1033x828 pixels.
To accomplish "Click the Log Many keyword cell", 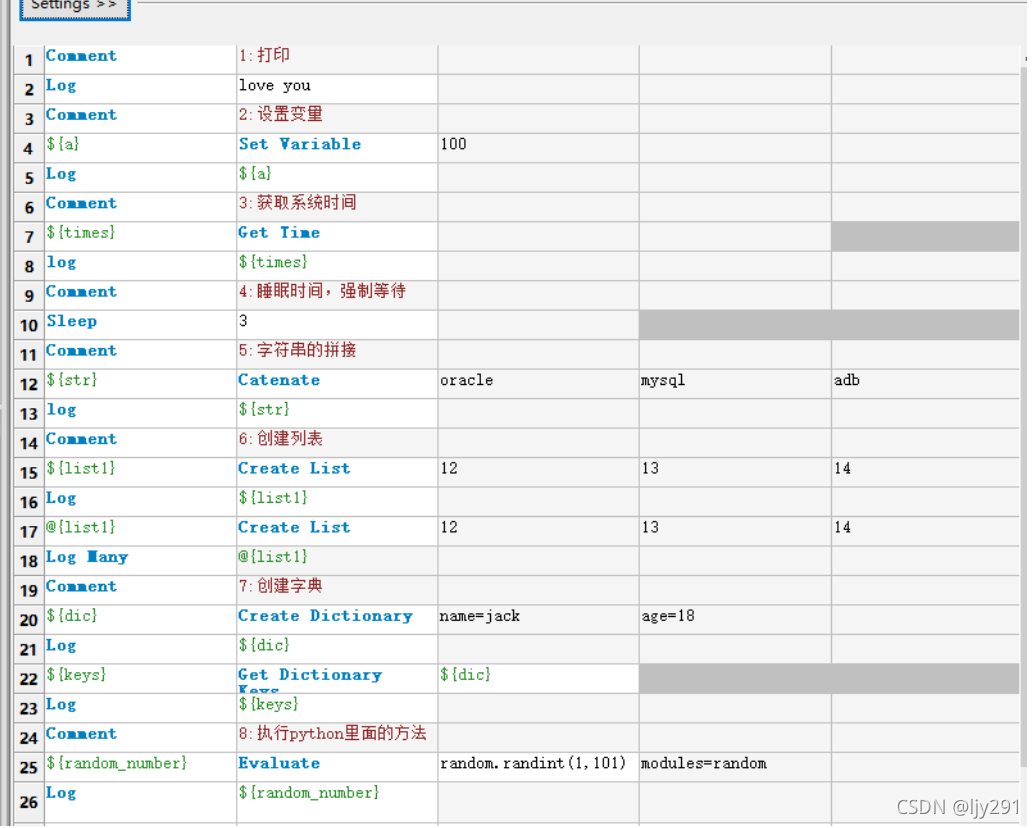I will (140, 561).
